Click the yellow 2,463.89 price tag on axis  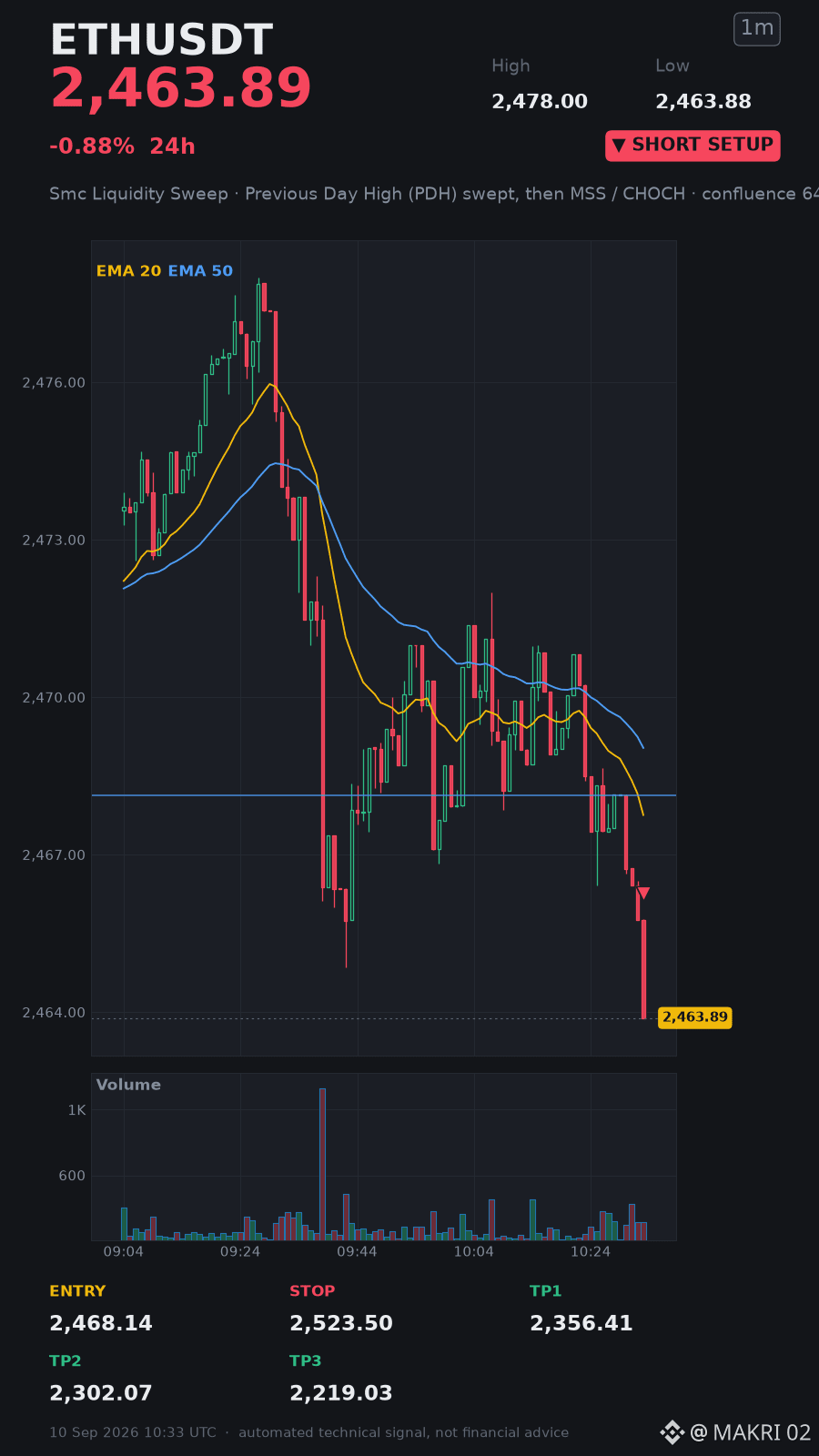pos(695,1017)
